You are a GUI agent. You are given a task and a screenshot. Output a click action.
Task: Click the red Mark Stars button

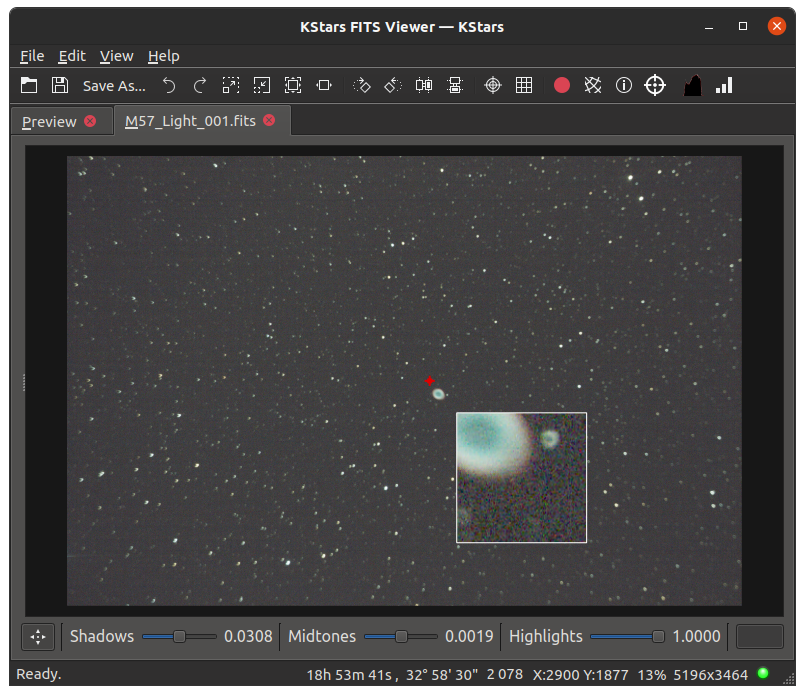[x=562, y=85]
